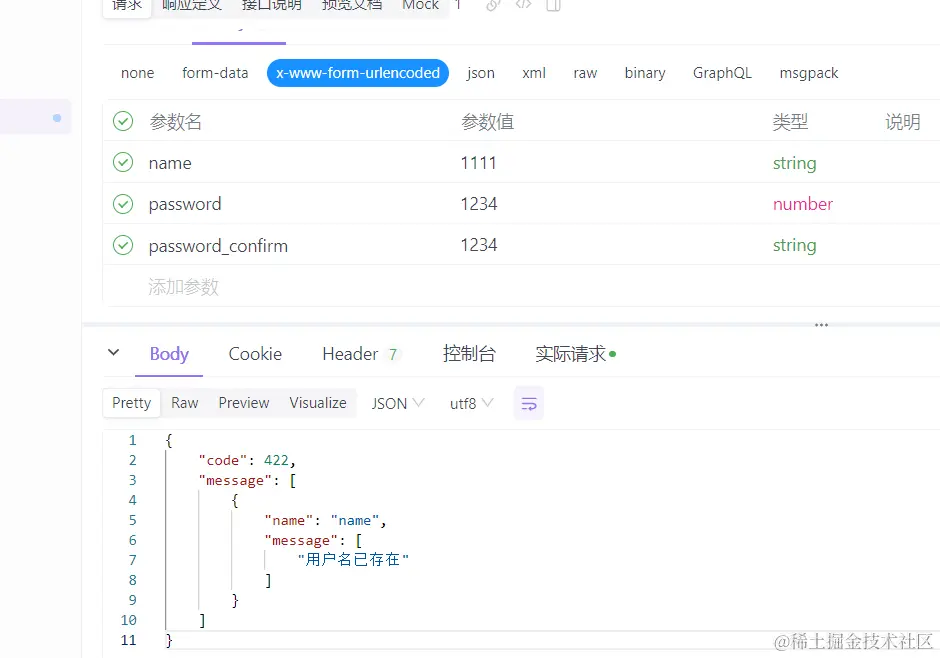This screenshot has width=940, height=658.
Task: Open the Header tab with 7 entries
Action: click(x=360, y=354)
